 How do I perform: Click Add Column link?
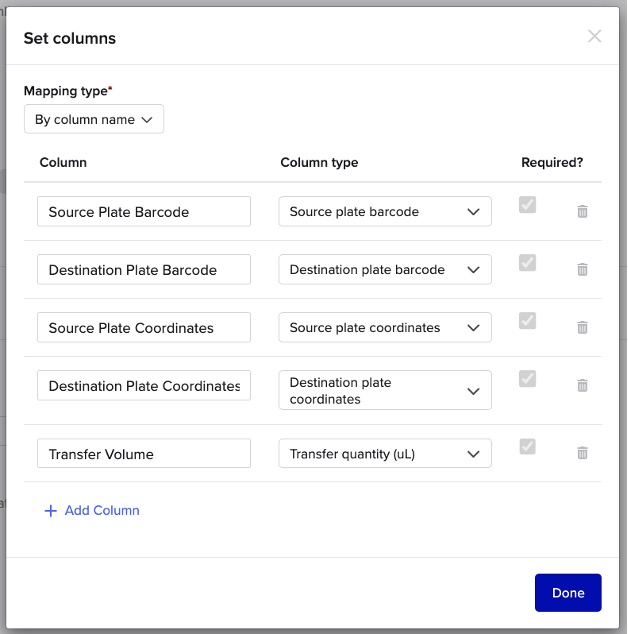[x=92, y=511]
